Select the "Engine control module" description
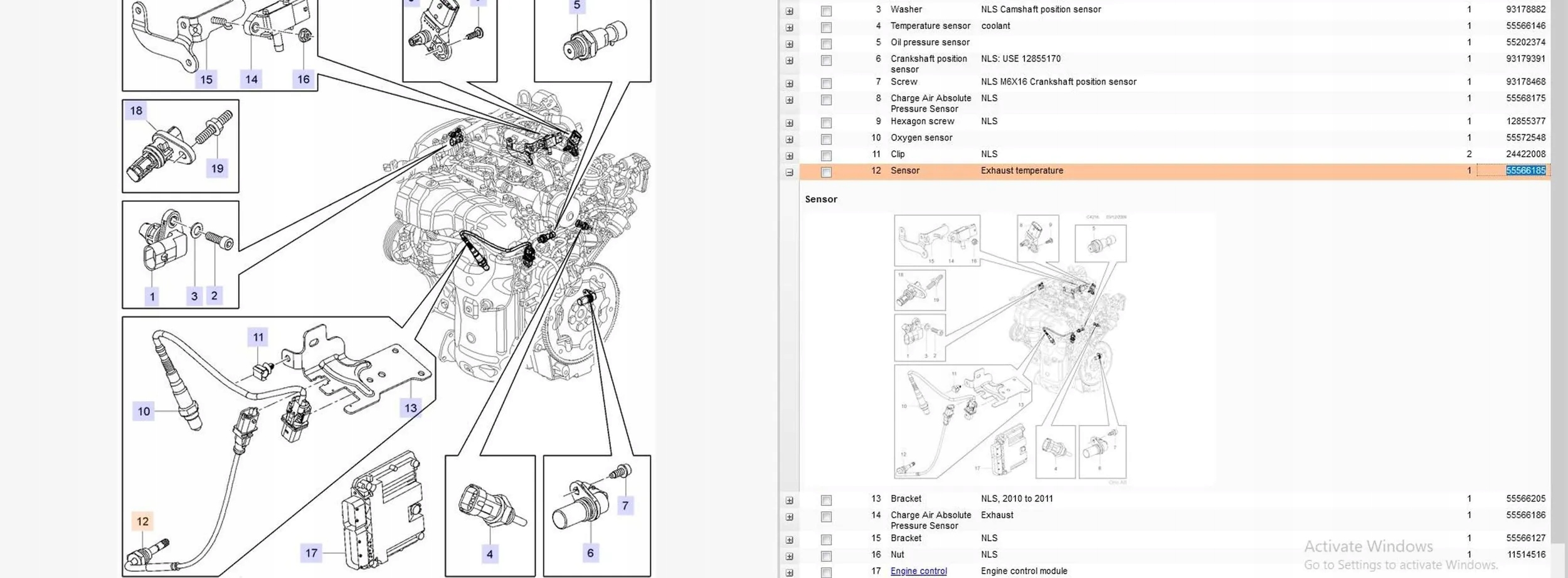 pos(1024,571)
